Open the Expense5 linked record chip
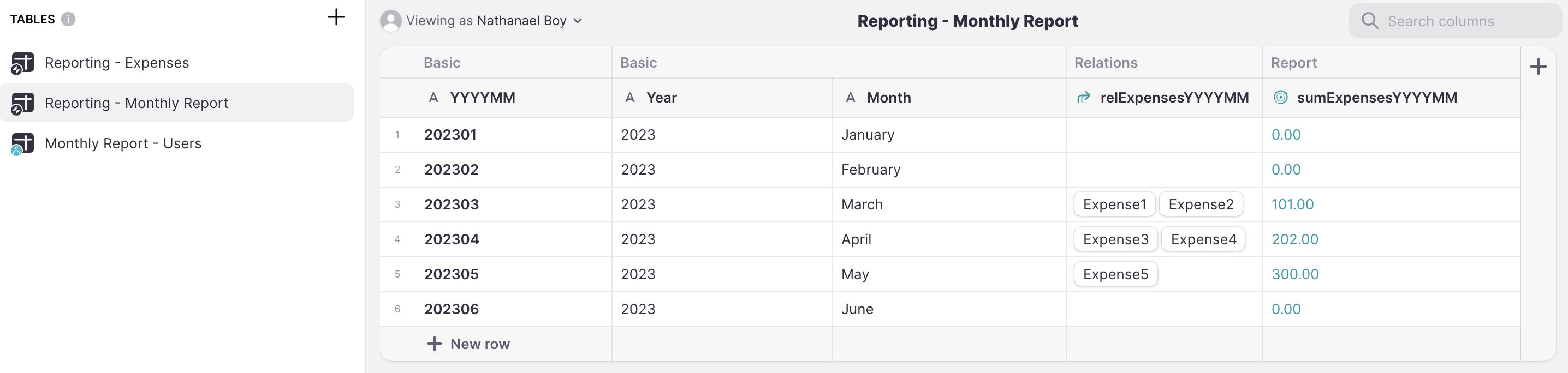This screenshot has height=373, width=1568. (1115, 275)
